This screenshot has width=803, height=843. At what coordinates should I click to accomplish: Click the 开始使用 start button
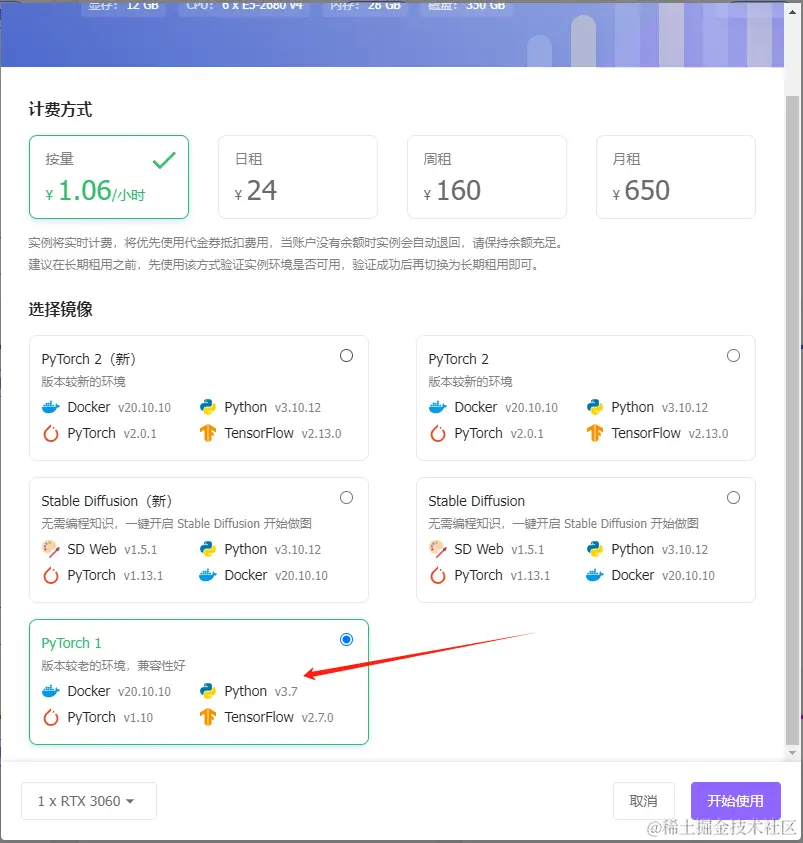[x=735, y=801]
